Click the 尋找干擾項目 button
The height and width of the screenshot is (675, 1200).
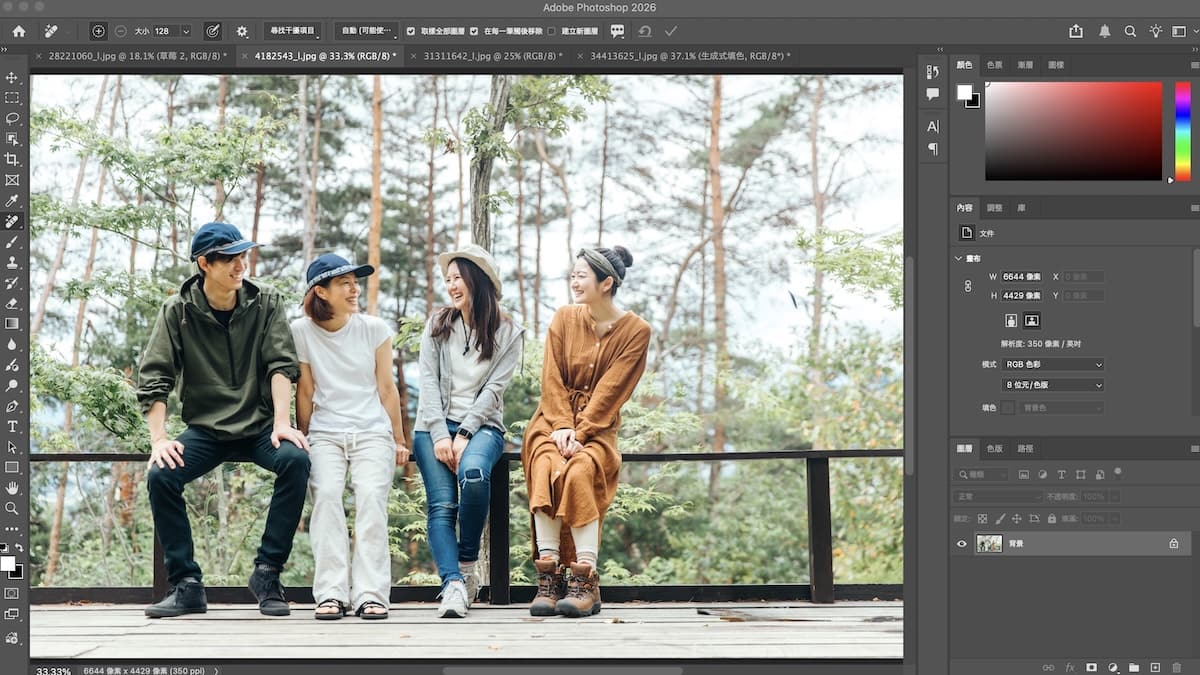(x=292, y=31)
